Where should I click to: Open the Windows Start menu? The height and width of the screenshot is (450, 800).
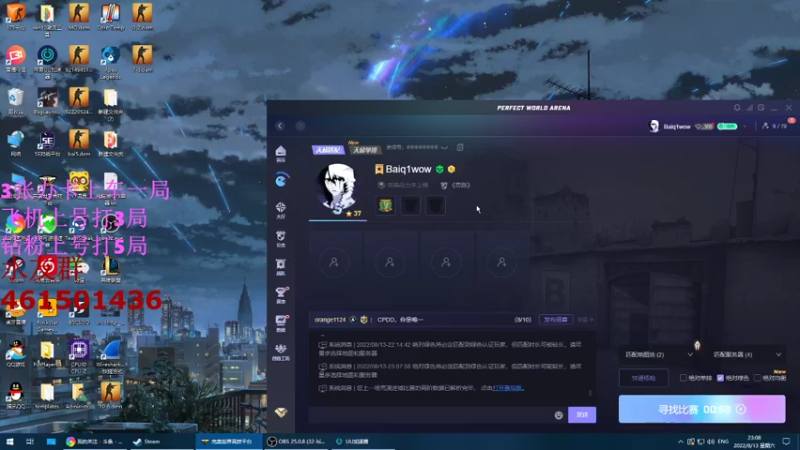9,442
